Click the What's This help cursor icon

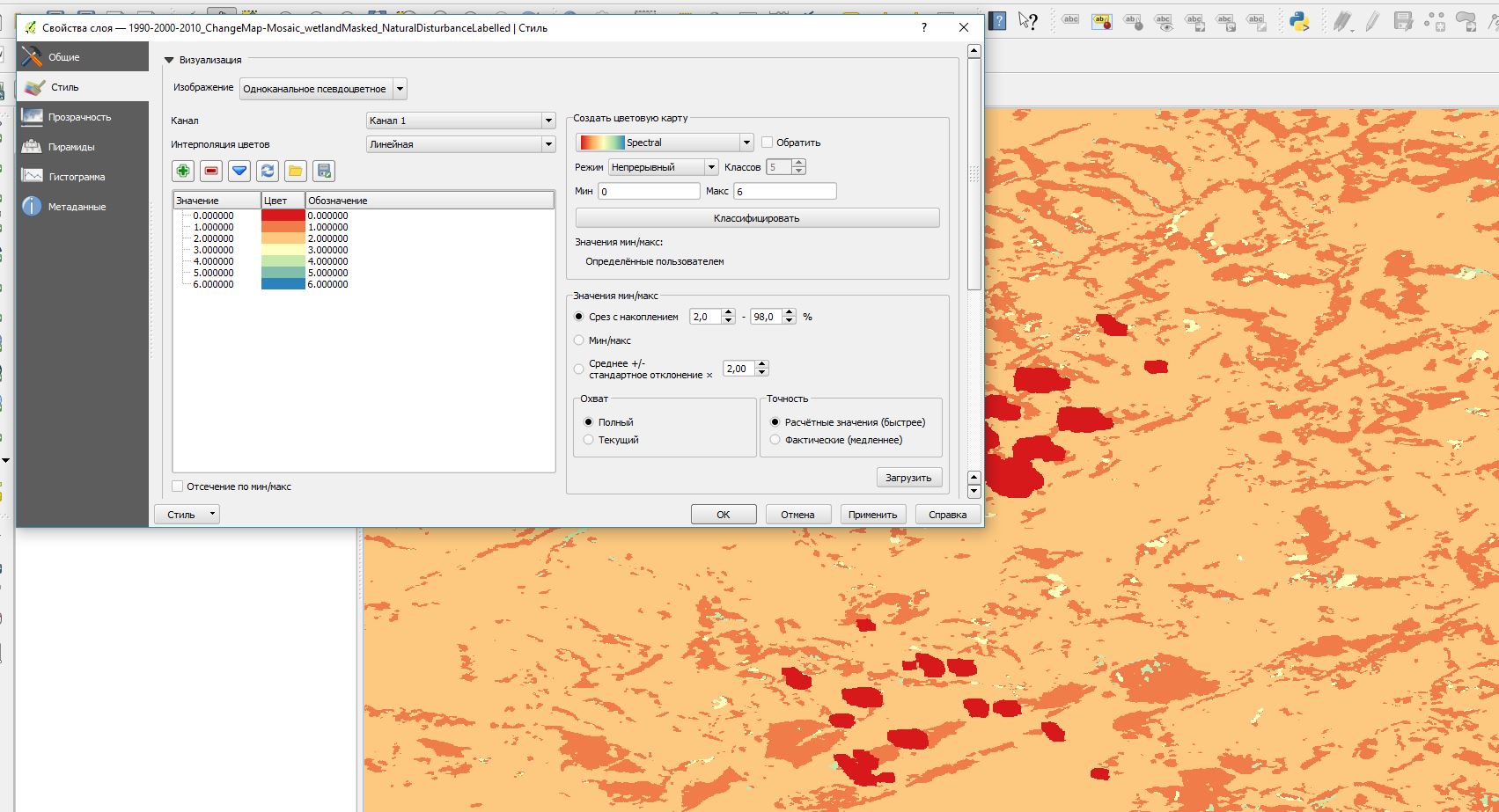pos(1027,21)
